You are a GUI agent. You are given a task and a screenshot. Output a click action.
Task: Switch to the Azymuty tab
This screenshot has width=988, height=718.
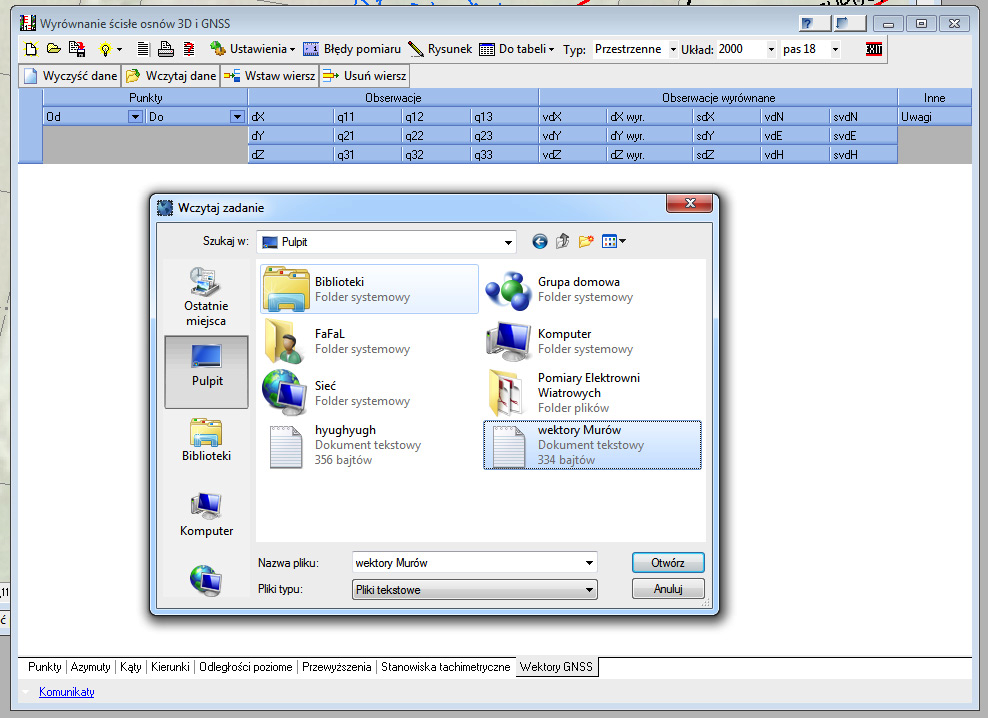[90, 667]
